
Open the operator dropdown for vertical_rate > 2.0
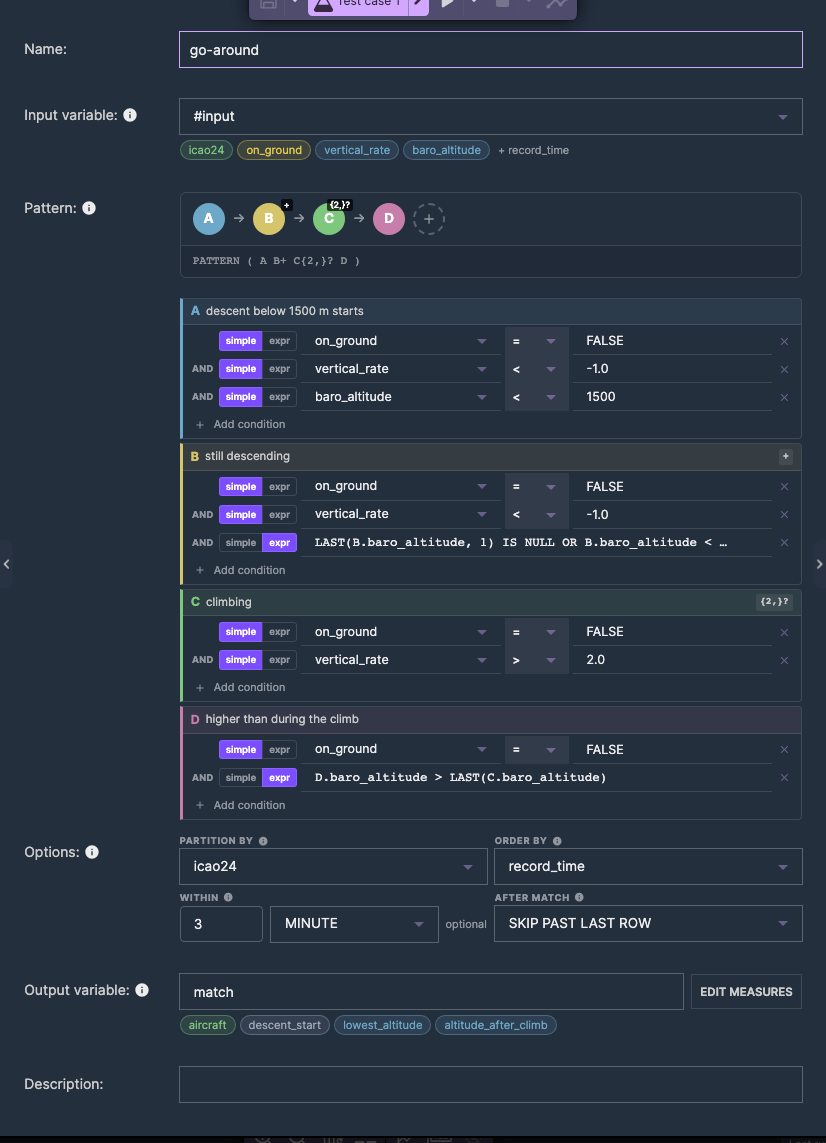(536, 660)
